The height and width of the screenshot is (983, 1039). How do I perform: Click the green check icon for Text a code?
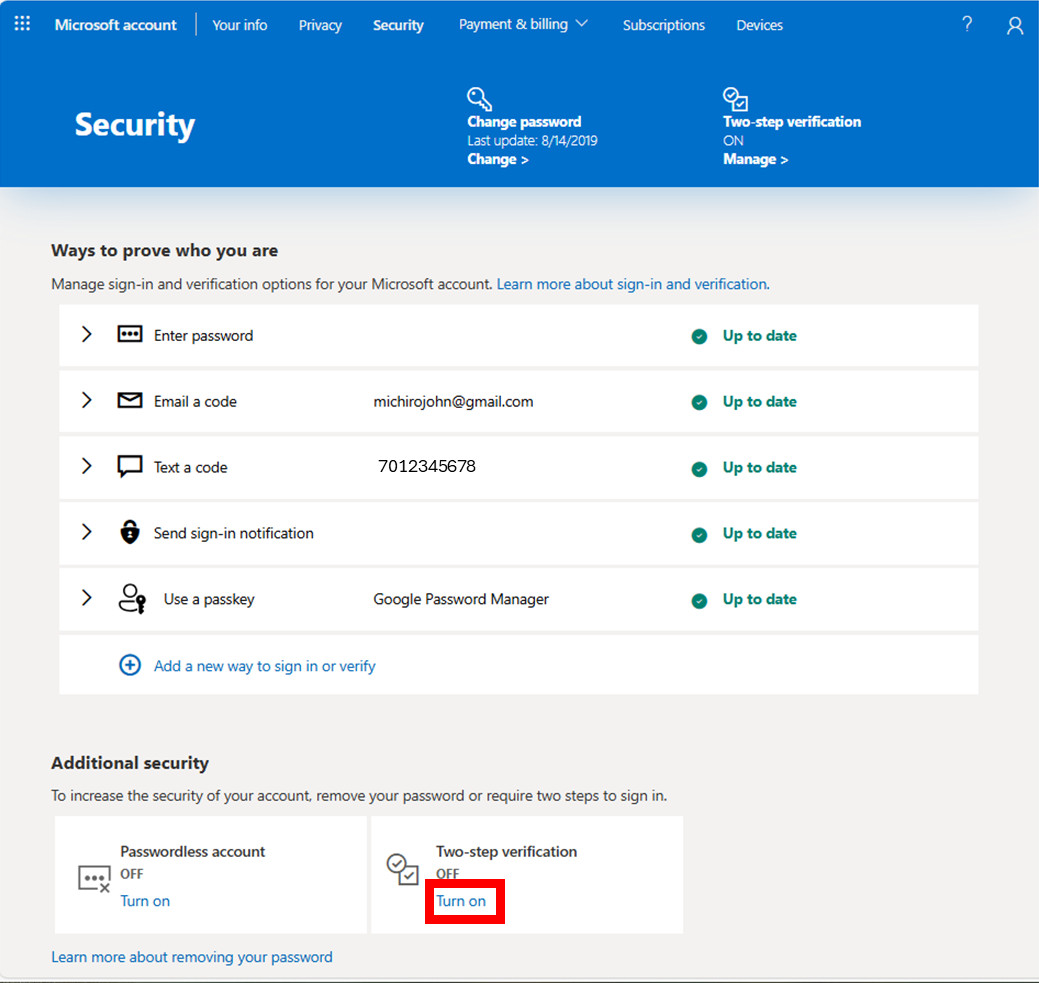click(x=699, y=469)
